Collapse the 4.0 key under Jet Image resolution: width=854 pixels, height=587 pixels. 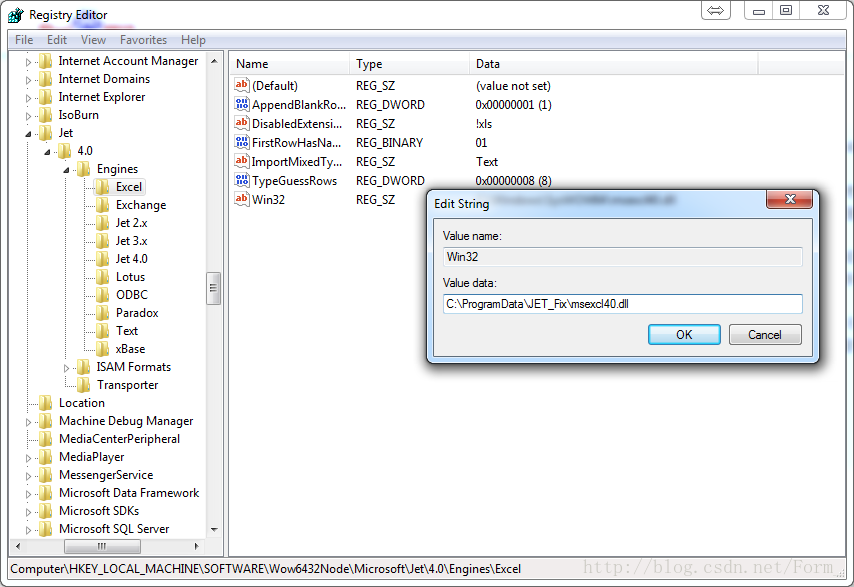click(47, 152)
